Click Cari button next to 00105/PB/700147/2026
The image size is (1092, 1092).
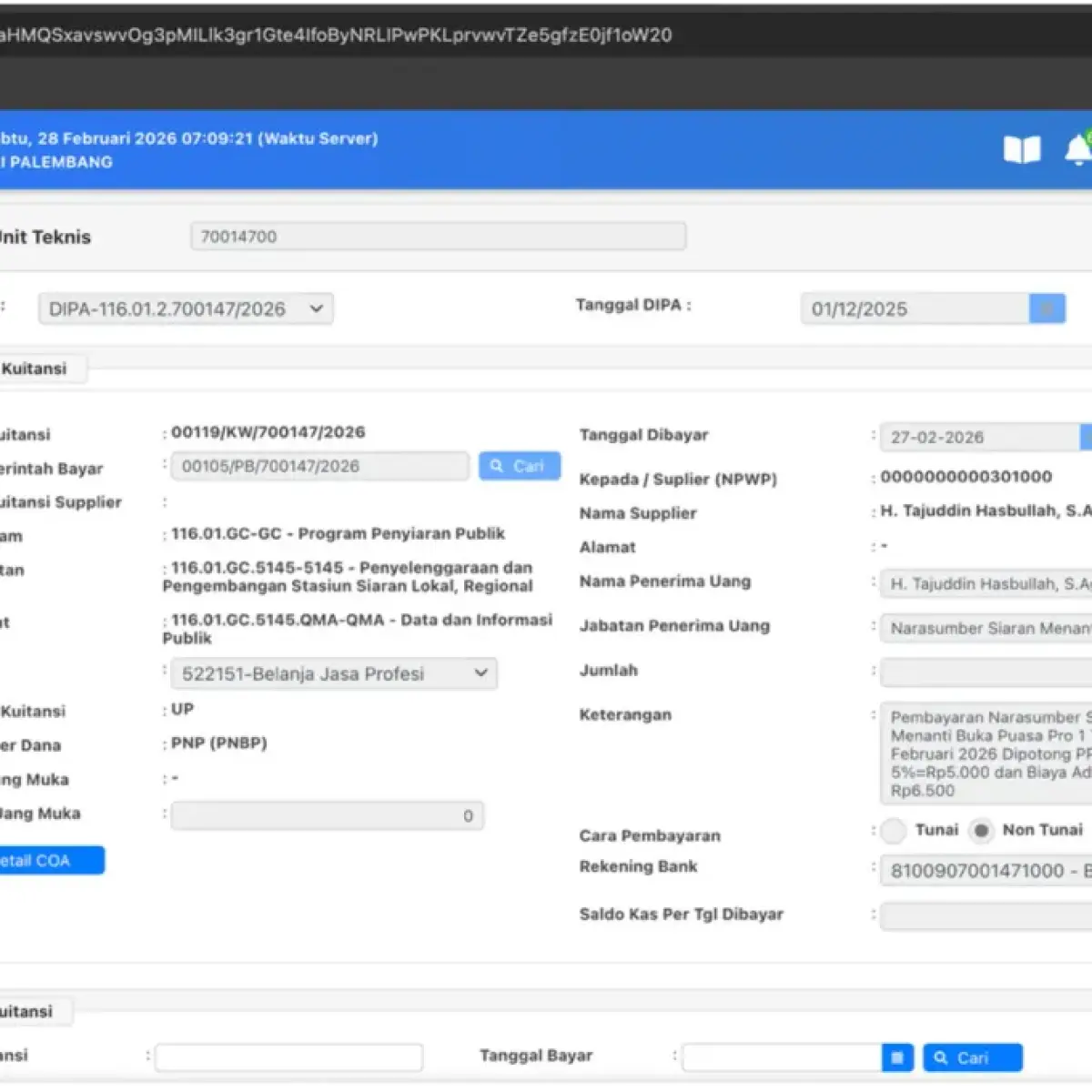[520, 466]
